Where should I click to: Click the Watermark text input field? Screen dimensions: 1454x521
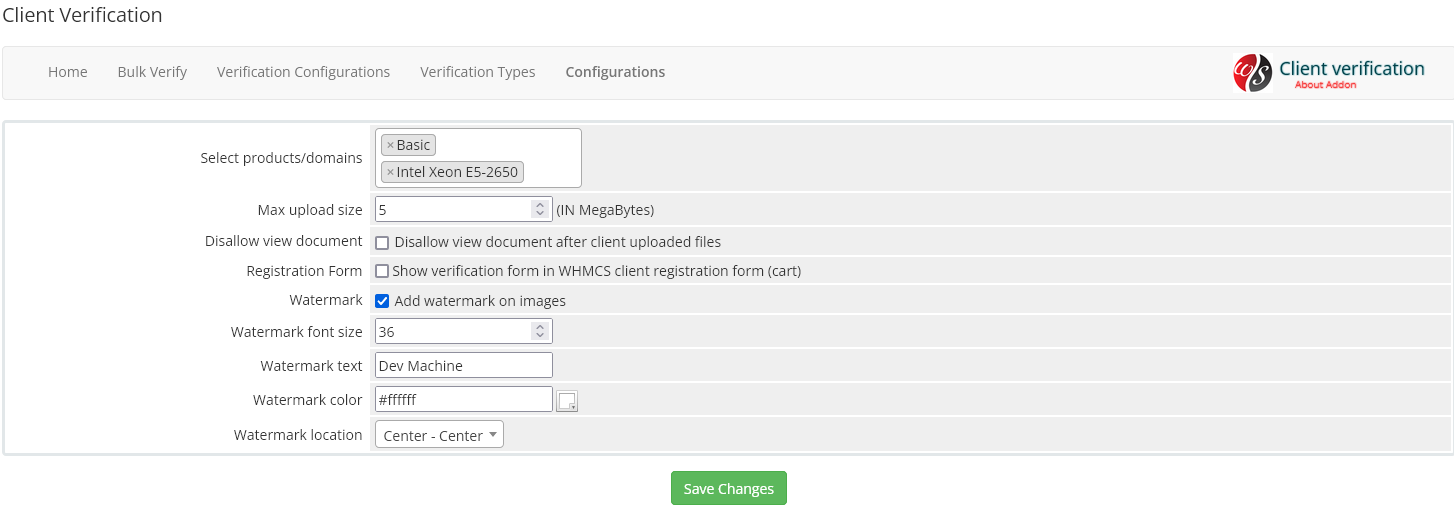pyautogui.click(x=463, y=366)
